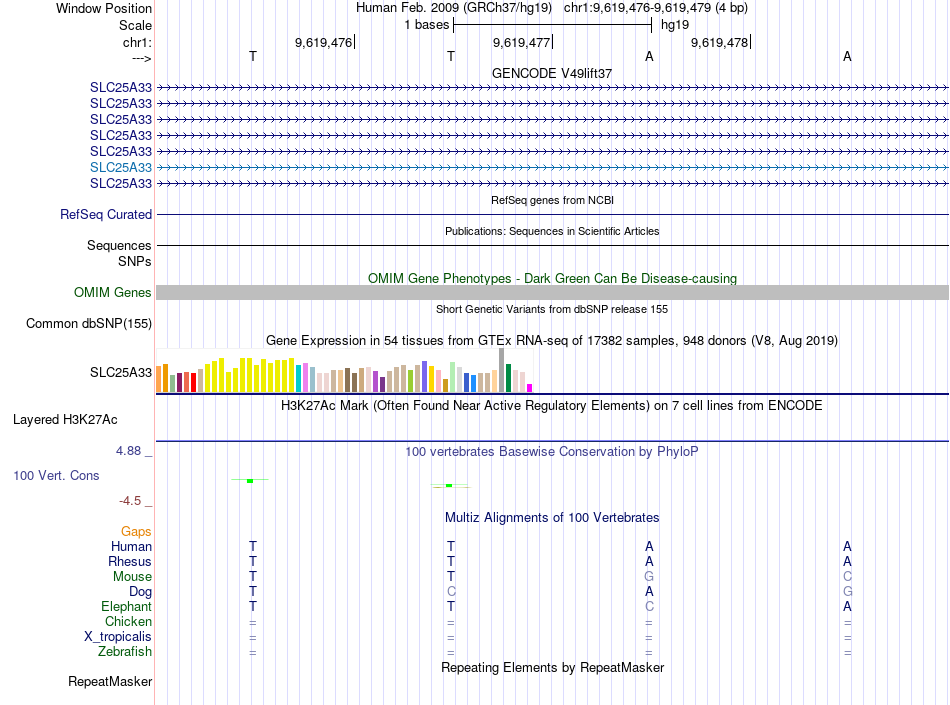The image size is (950, 705).
Task: Click the -4.5 PhyloP lower scale value
Action: [130, 501]
